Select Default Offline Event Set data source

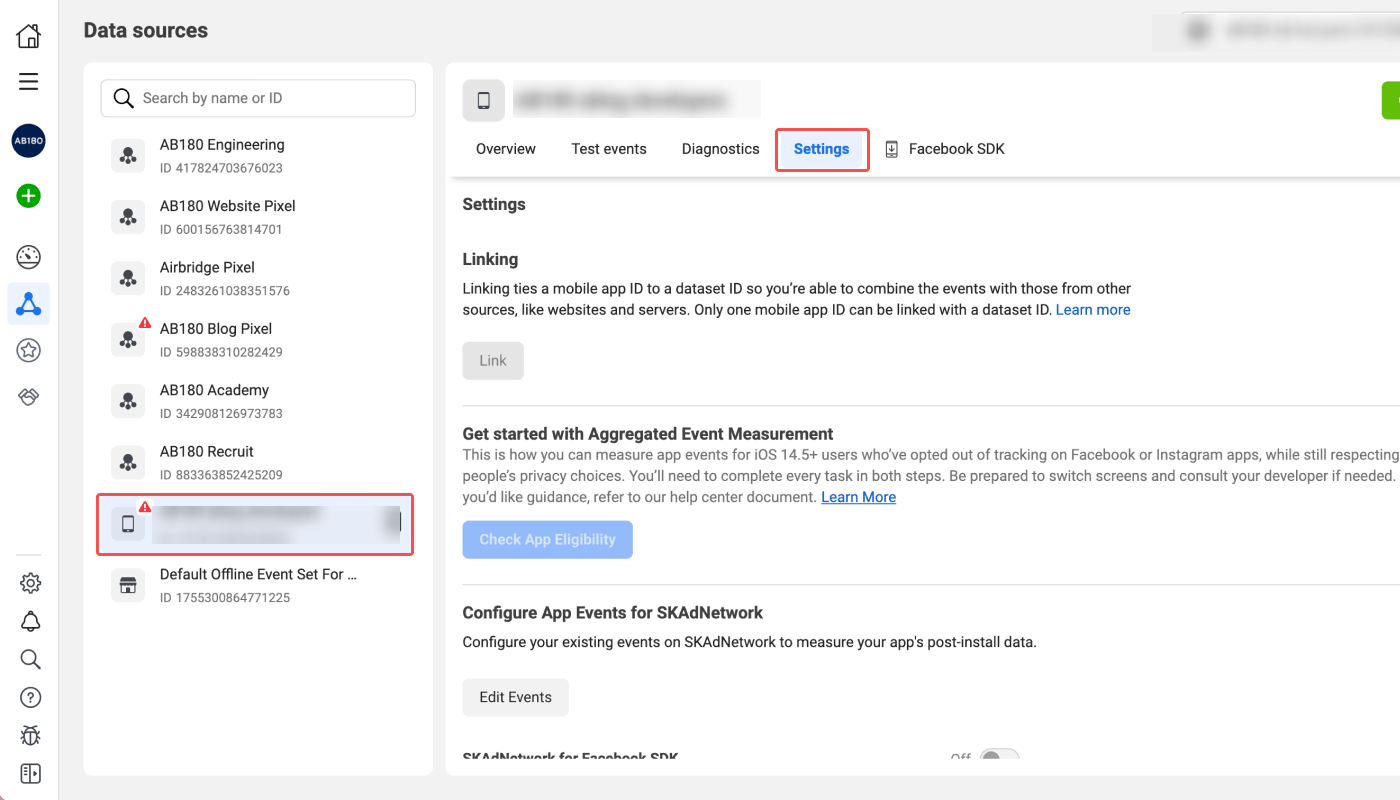pyautogui.click(x=258, y=585)
